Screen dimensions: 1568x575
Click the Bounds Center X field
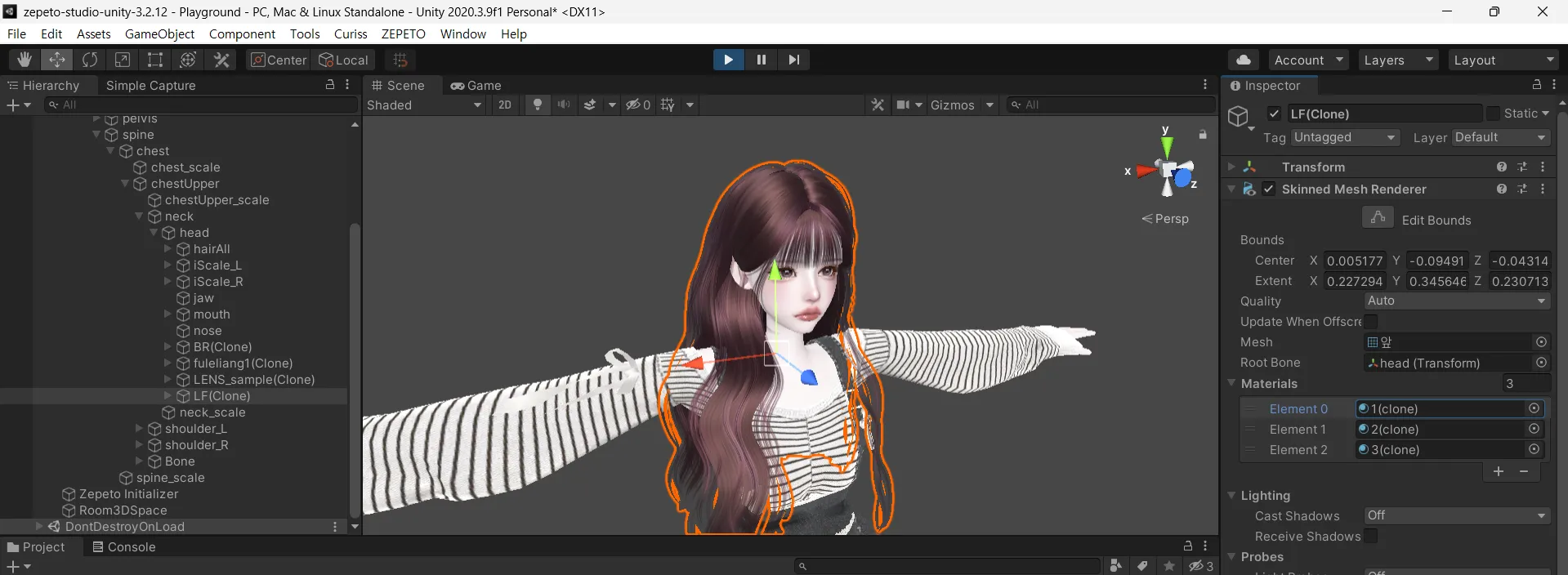click(x=1354, y=261)
